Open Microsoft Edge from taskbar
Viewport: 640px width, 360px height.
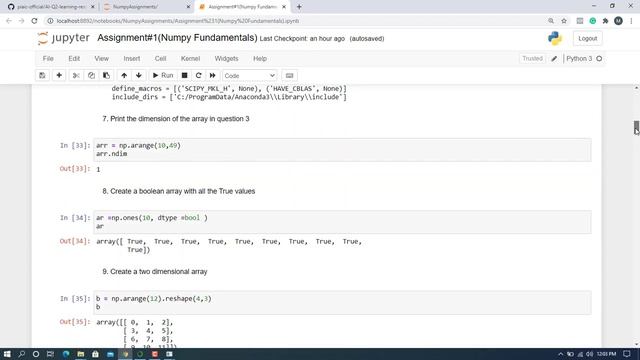[x=66, y=354]
